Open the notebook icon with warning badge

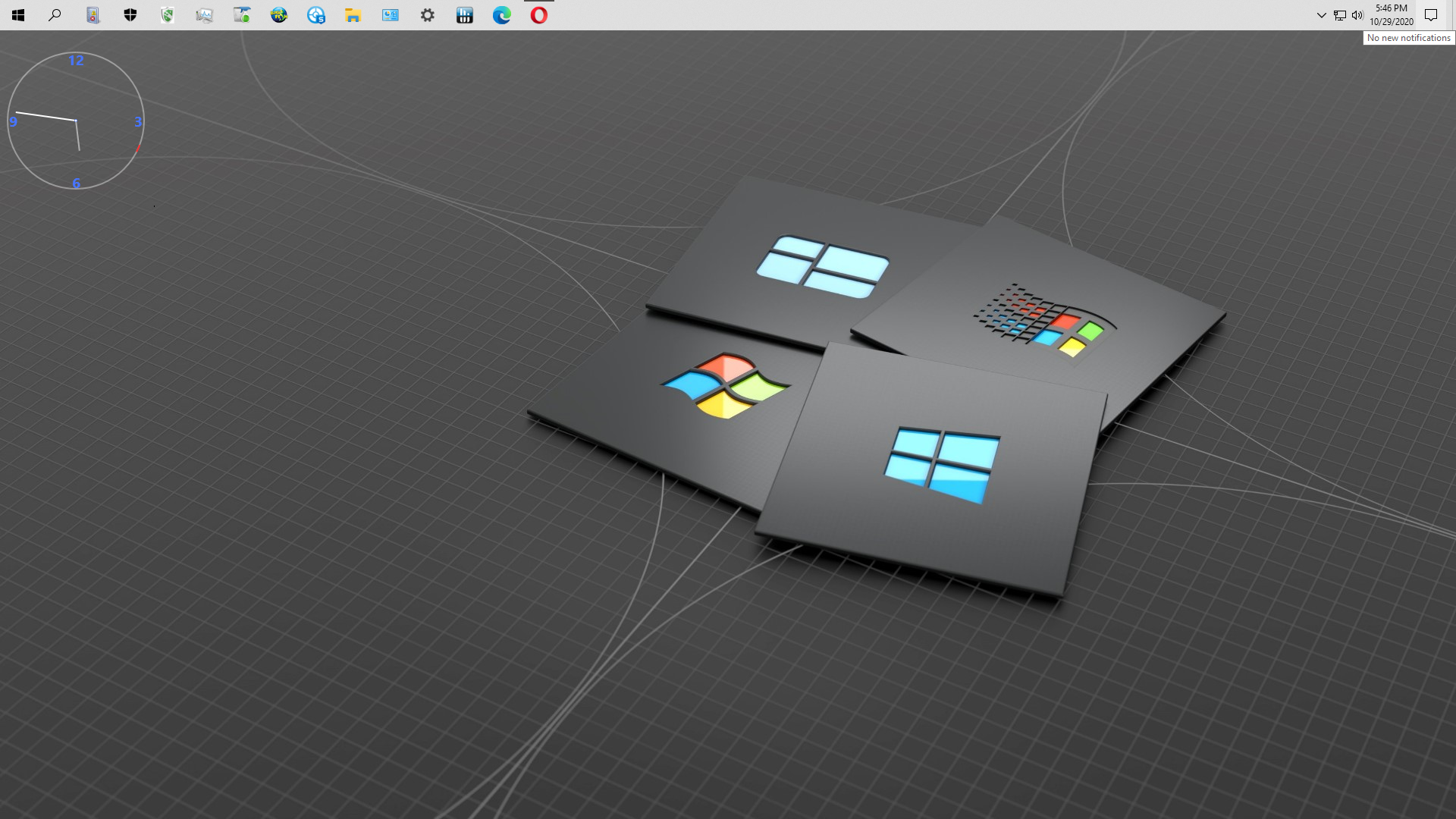93,15
